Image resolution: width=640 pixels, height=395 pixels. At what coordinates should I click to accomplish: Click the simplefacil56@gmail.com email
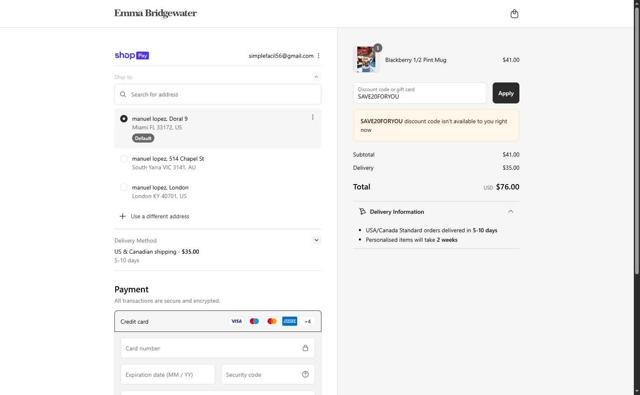(x=281, y=56)
